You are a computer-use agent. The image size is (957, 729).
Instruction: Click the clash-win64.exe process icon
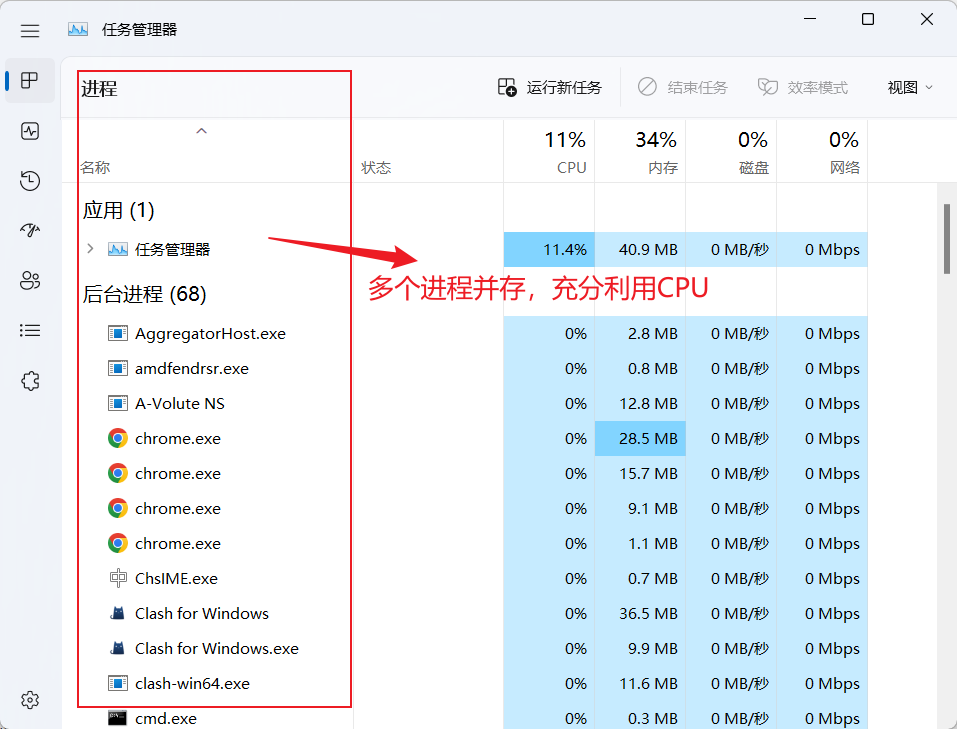click(x=118, y=683)
